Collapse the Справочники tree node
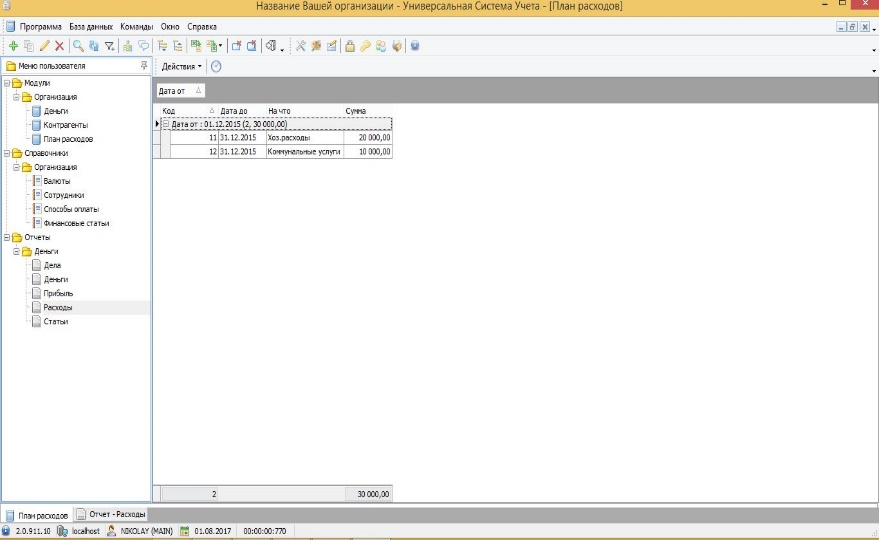879x540 pixels. pos(7,153)
